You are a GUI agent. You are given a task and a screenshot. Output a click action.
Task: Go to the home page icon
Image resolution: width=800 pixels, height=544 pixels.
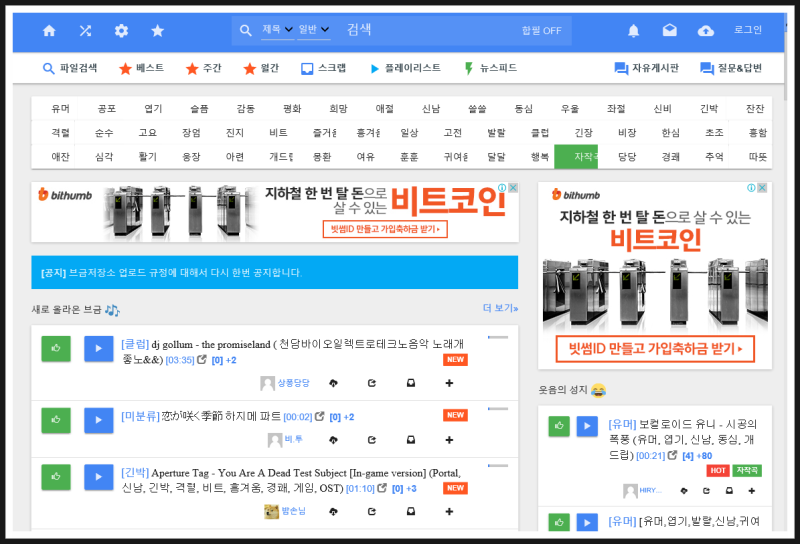coord(49,31)
